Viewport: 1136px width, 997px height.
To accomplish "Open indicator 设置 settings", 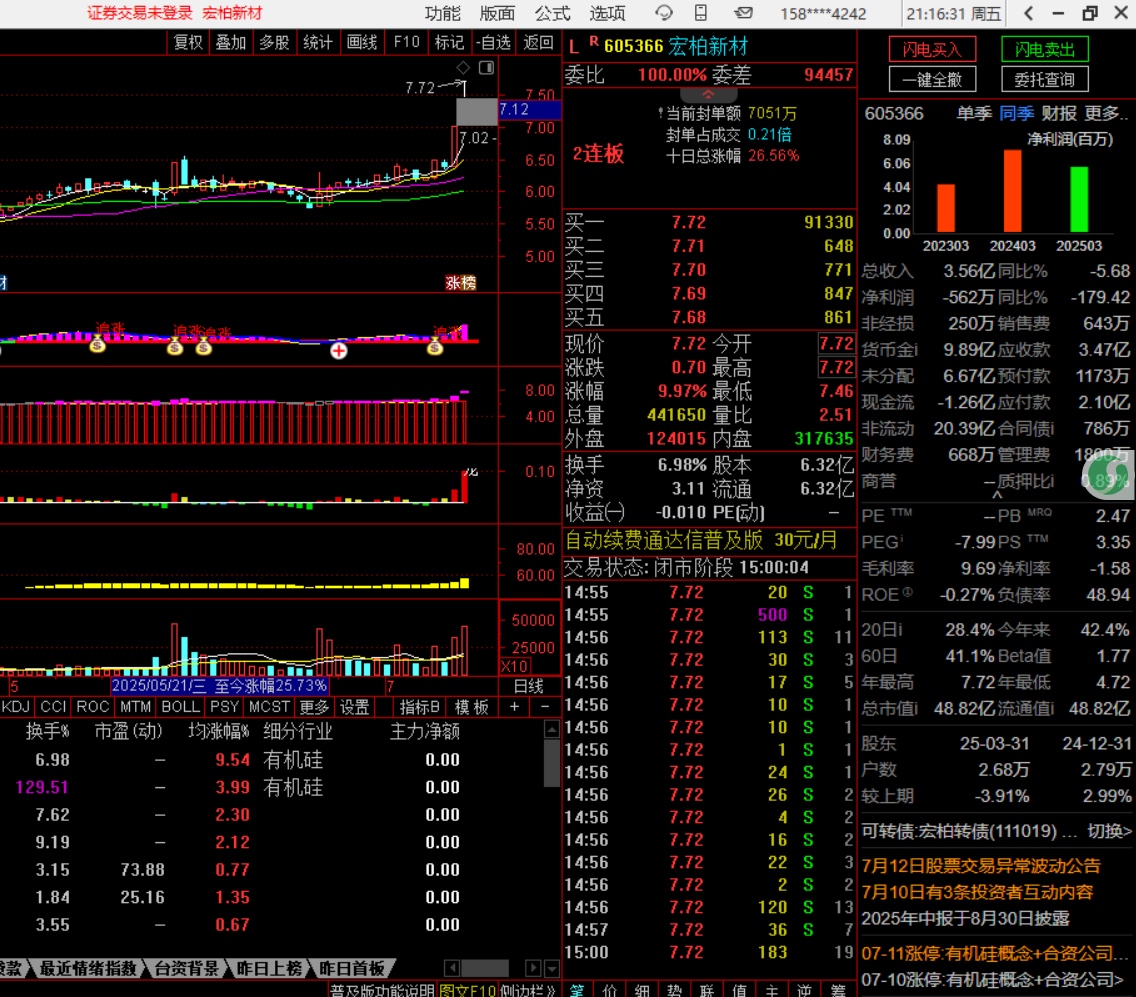I will point(355,706).
